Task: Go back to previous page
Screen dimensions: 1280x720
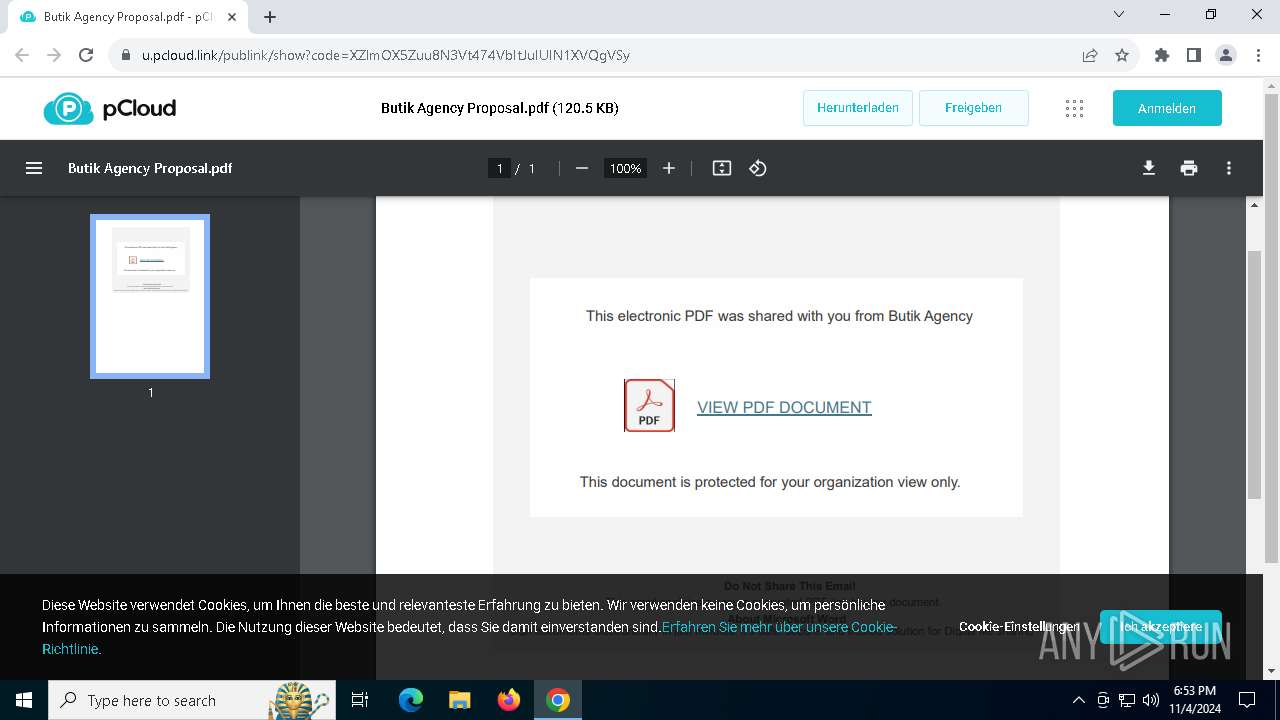Action: click(22, 55)
